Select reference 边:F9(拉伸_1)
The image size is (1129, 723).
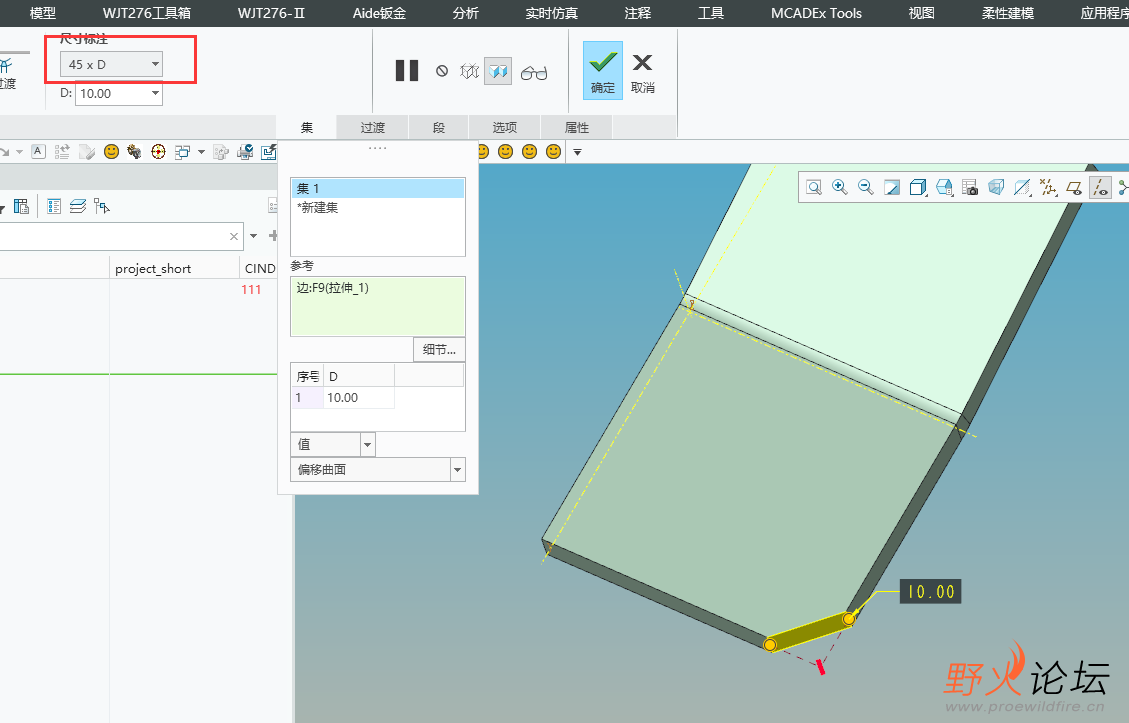click(333, 288)
